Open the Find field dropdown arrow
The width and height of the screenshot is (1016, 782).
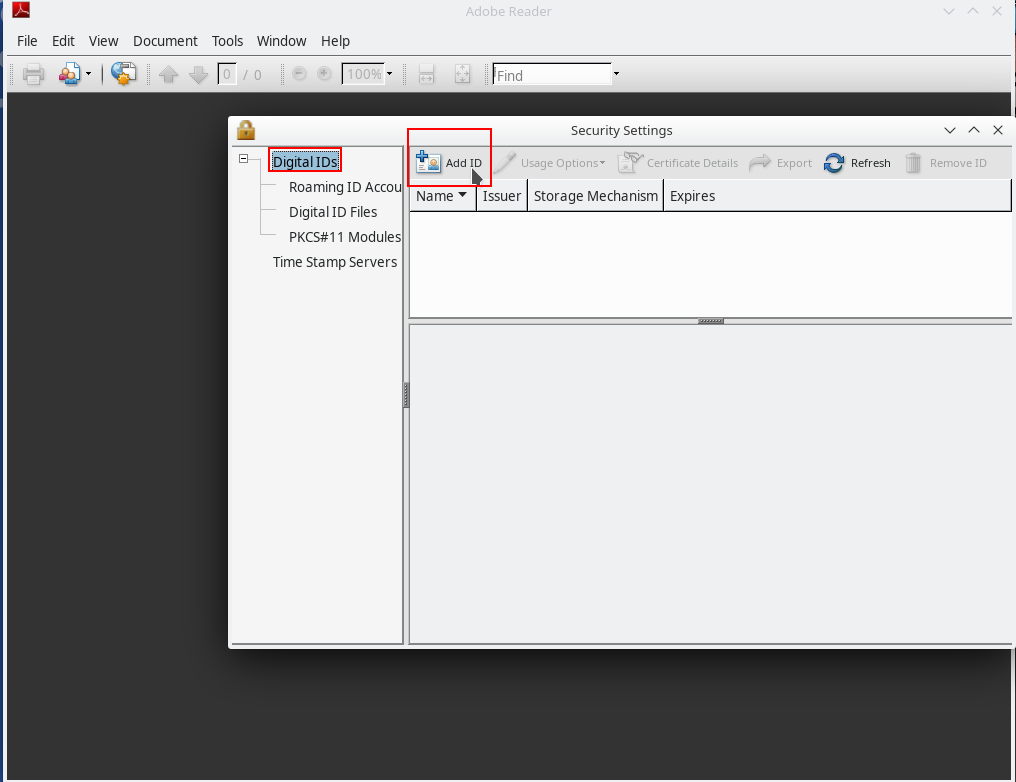click(616, 75)
